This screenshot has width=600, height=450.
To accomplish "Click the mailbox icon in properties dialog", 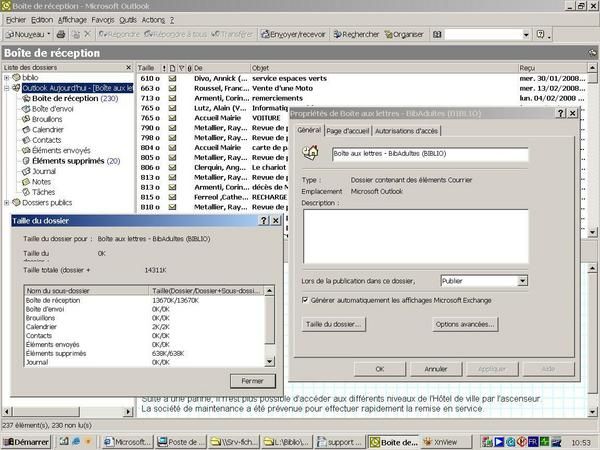I will [311, 153].
